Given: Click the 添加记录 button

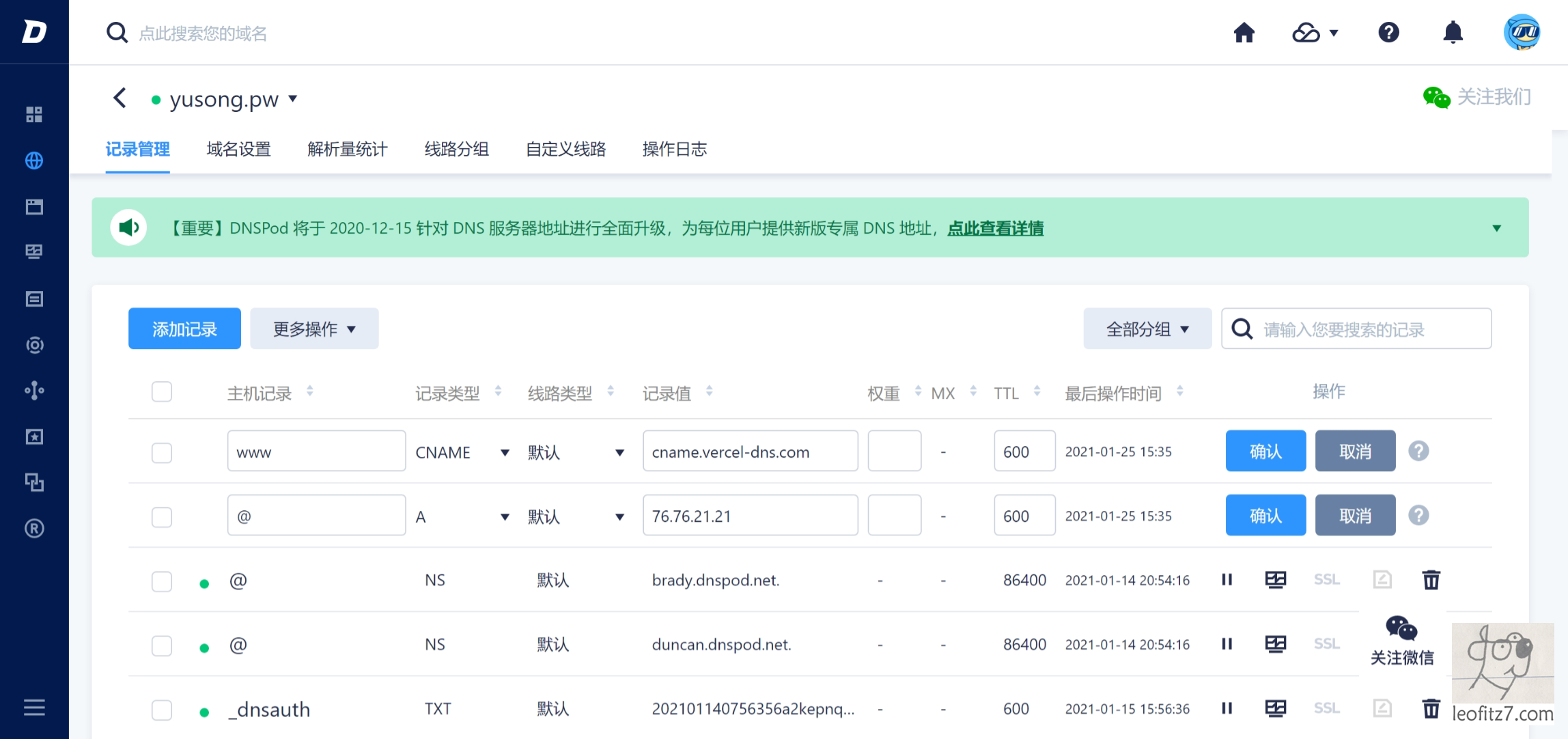Looking at the screenshot, I should 184,329.
